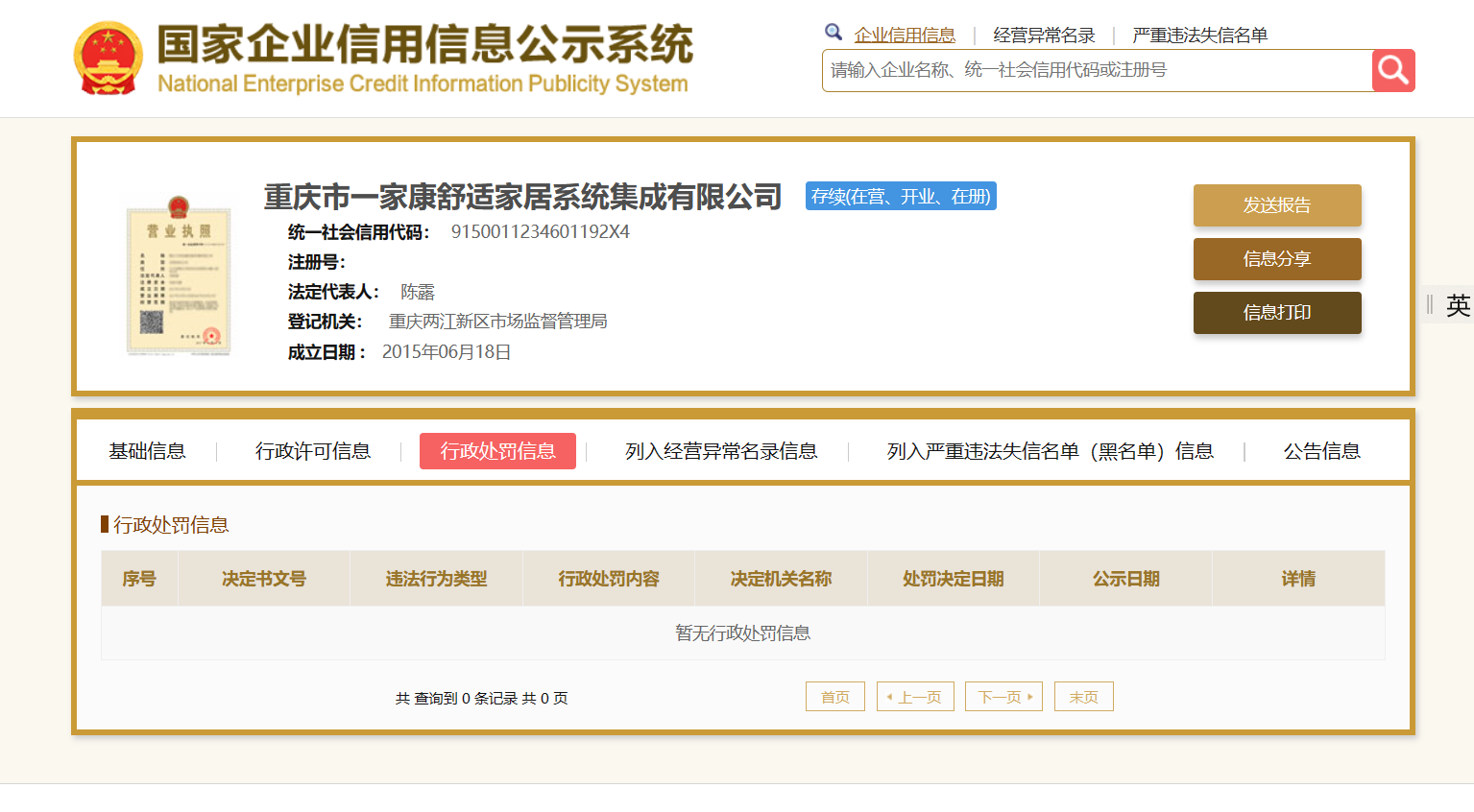
Task: Click the 行政处罚信息 section heading
Action: pos(171,525)
